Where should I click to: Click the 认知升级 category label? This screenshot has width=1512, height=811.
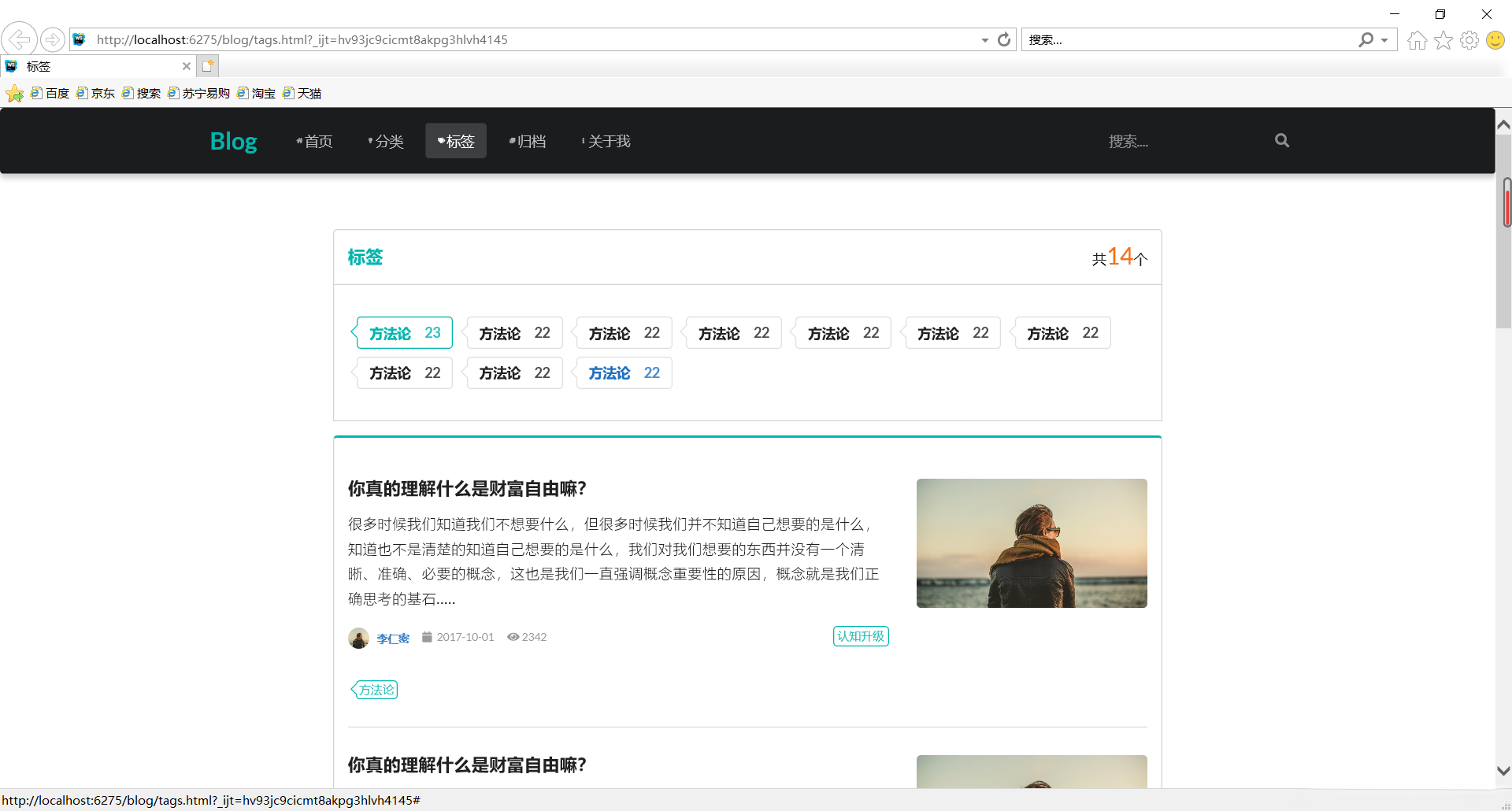[860, 636]
